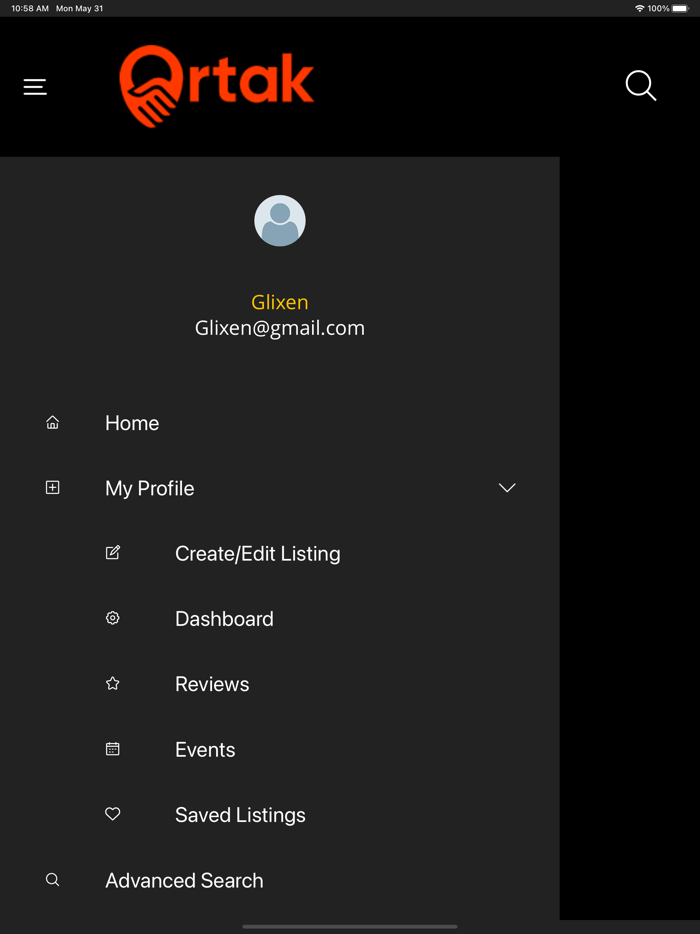700x934 pixels.
Task: Open Create/Edit Listing
Action: tap(257, 553)
